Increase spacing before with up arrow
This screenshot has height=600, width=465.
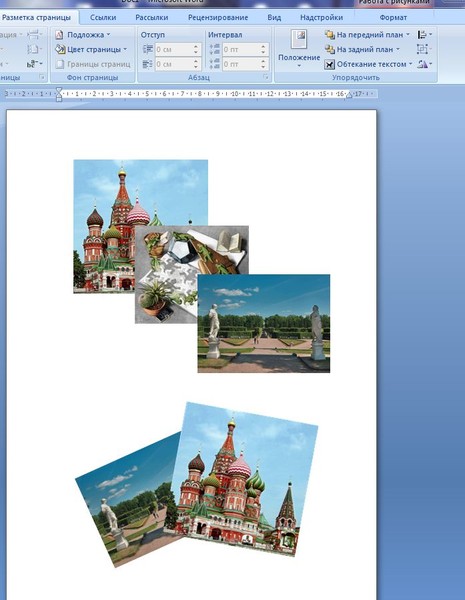(x=263, y=47)
